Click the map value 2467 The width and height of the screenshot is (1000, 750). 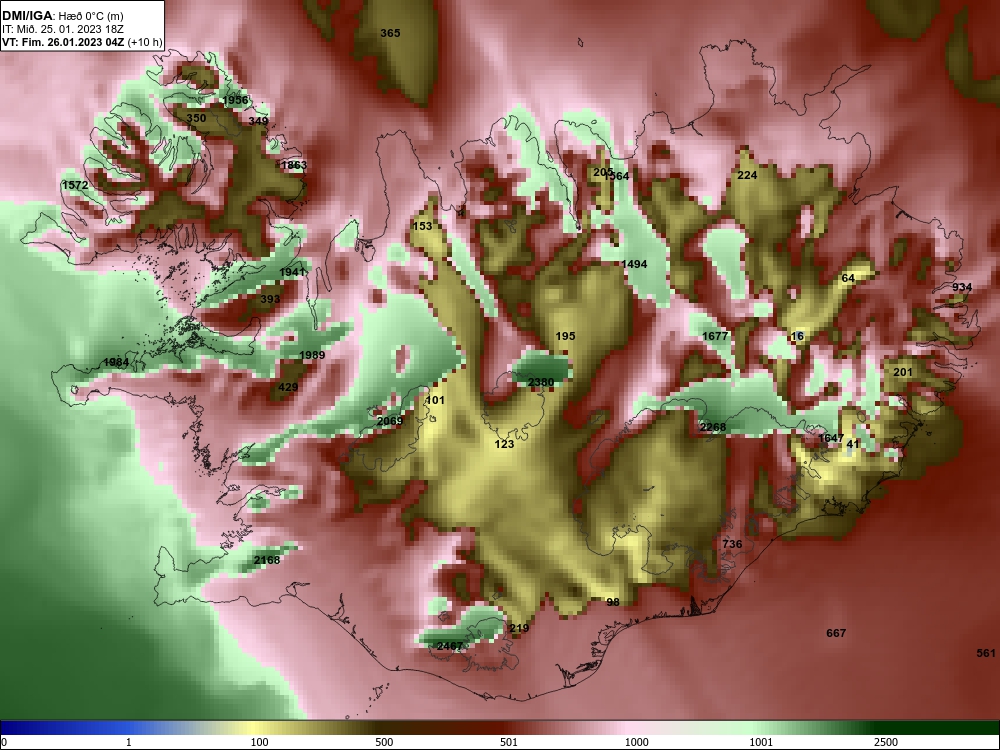(x=450, y=646)
